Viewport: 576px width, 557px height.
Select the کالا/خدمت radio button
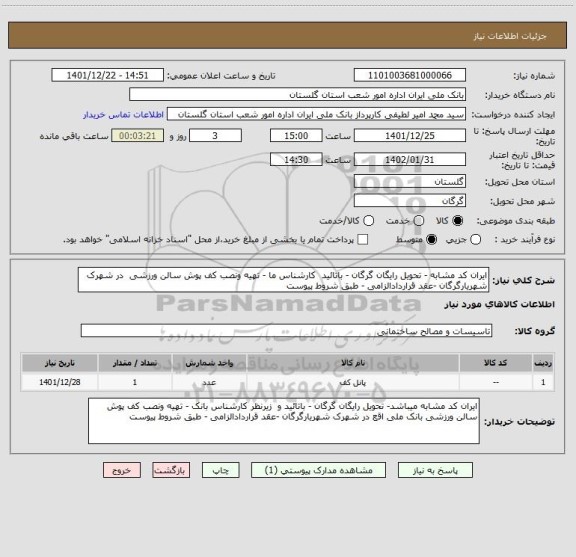pyautogui.click(x=368, y=221)
